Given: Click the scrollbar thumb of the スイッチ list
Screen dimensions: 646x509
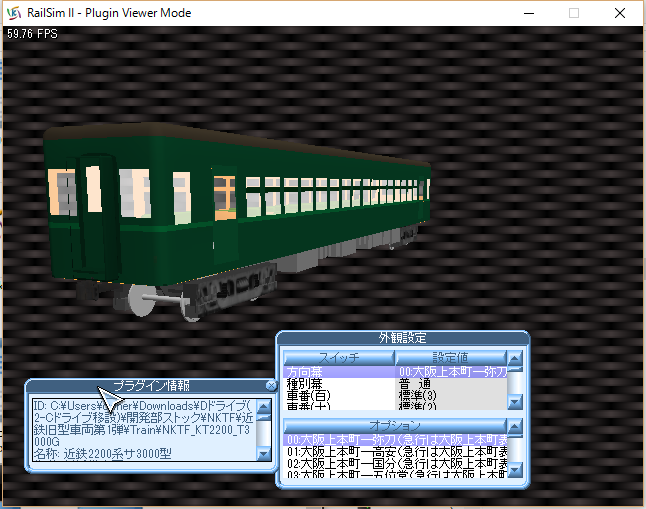Looking at the screenshot, I should pos(515,368).
